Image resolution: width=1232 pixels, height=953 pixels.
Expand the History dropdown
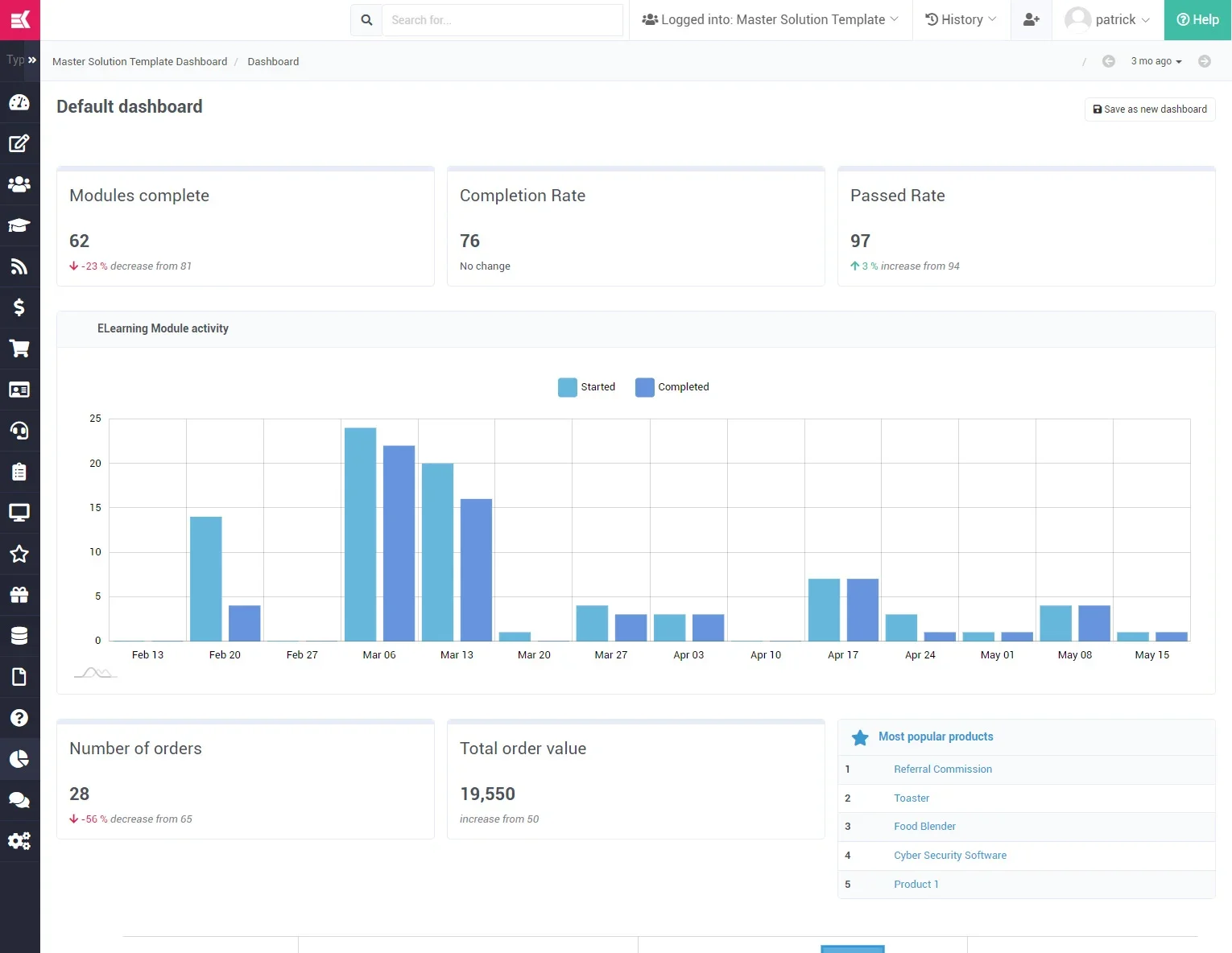[x=961, y=20]
